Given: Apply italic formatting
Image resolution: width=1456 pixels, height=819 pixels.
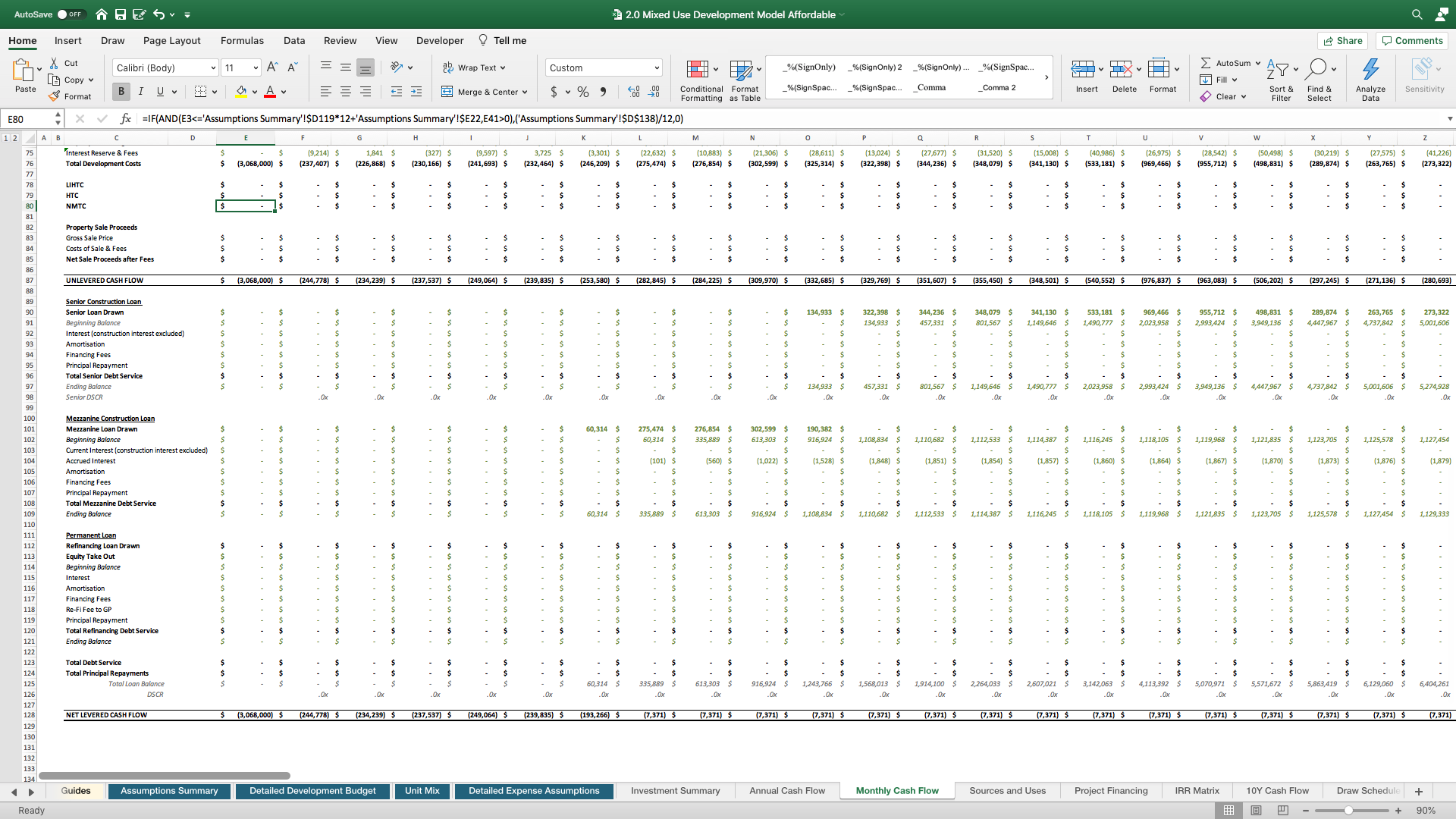Looking at the screenshot, I should pos(140,92).
